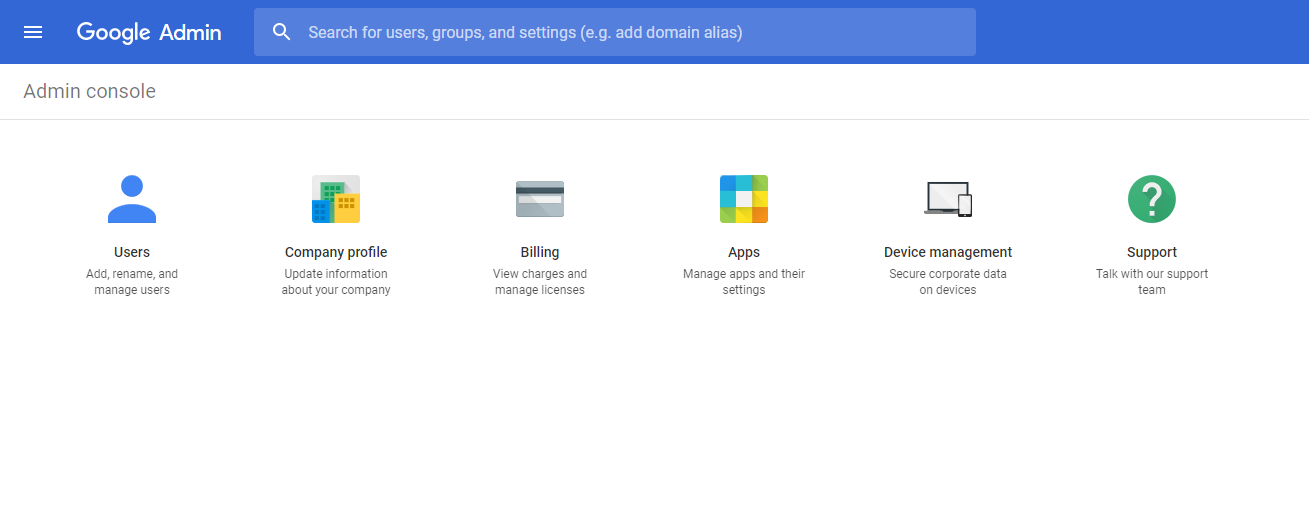
Task: Select the Billing credit card icon
Action: (540, 199)
